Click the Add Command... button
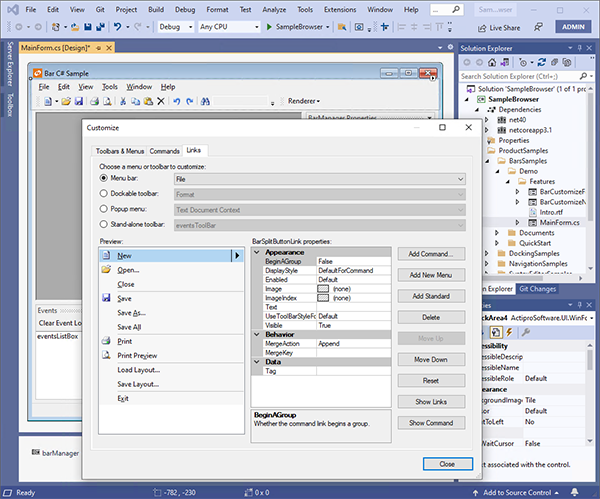 (x=431, y=254)
